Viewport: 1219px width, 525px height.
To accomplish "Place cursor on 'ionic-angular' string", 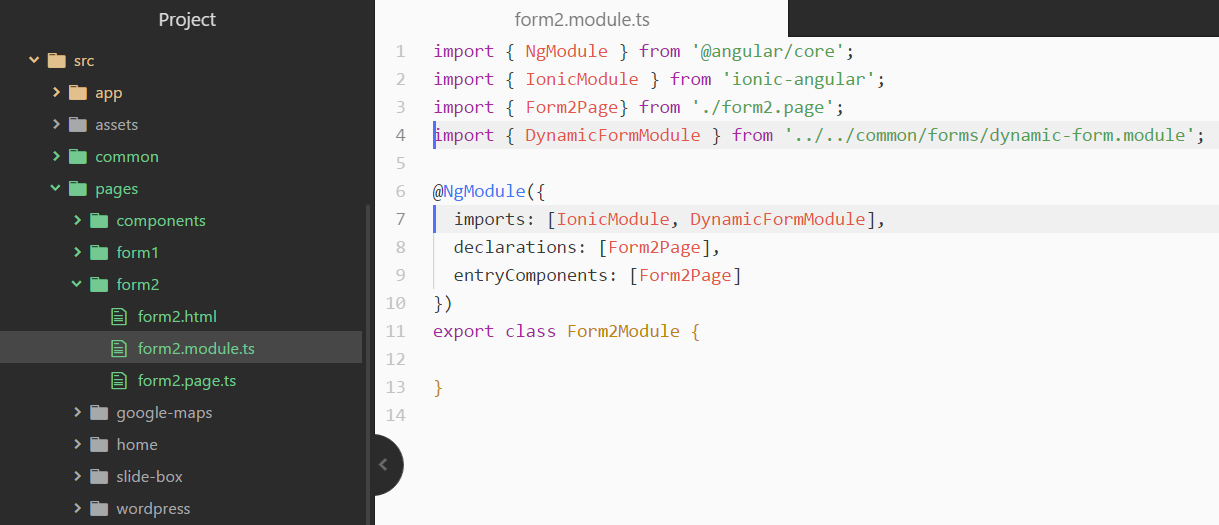I will pyautogui.click(x=798, y=79).
